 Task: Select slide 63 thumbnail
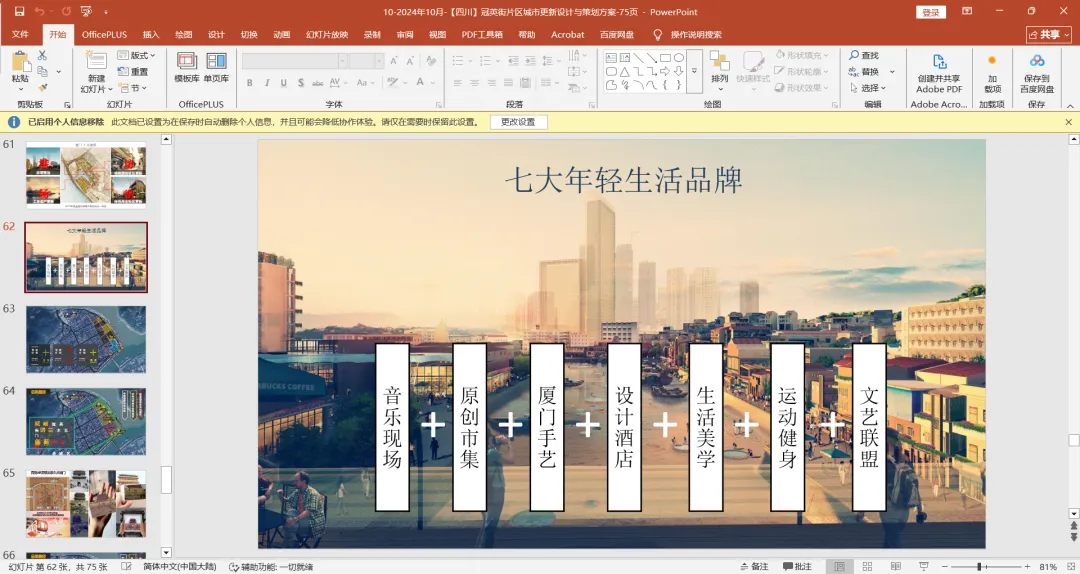86,340
